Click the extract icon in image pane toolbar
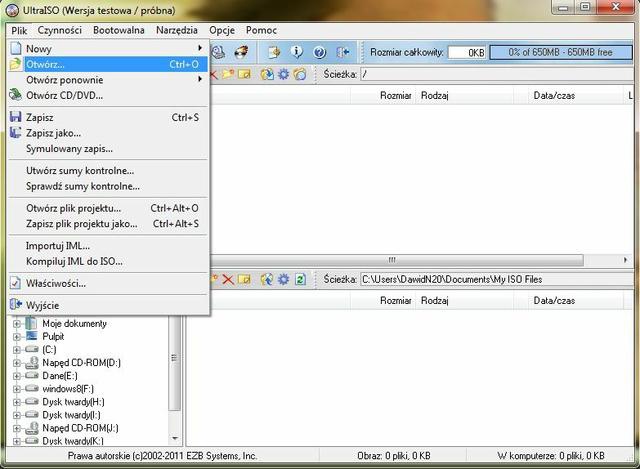Screen dimensions: 640x469 (x=267, y=74)
